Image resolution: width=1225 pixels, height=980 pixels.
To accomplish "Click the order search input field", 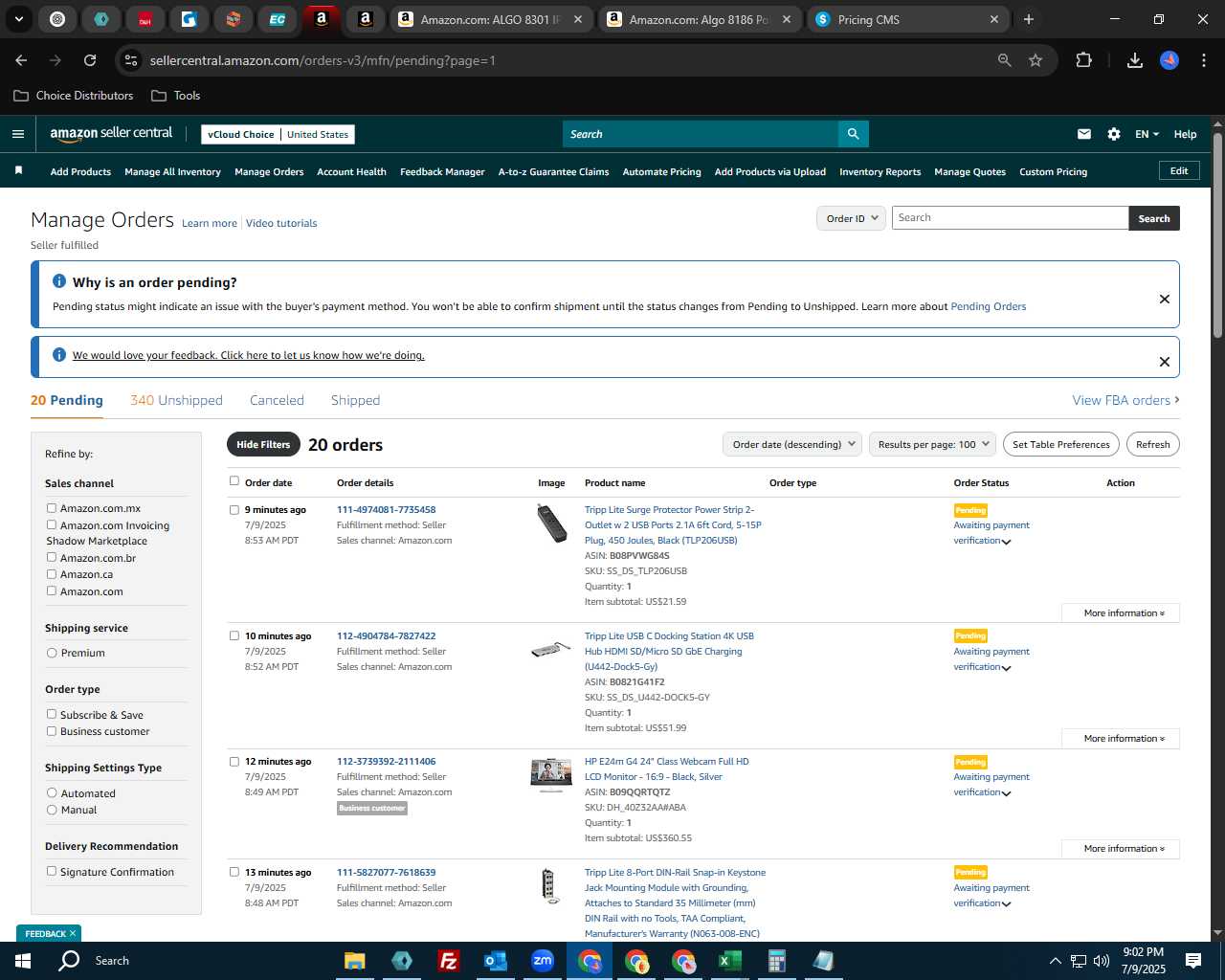I will [1010, 218].
